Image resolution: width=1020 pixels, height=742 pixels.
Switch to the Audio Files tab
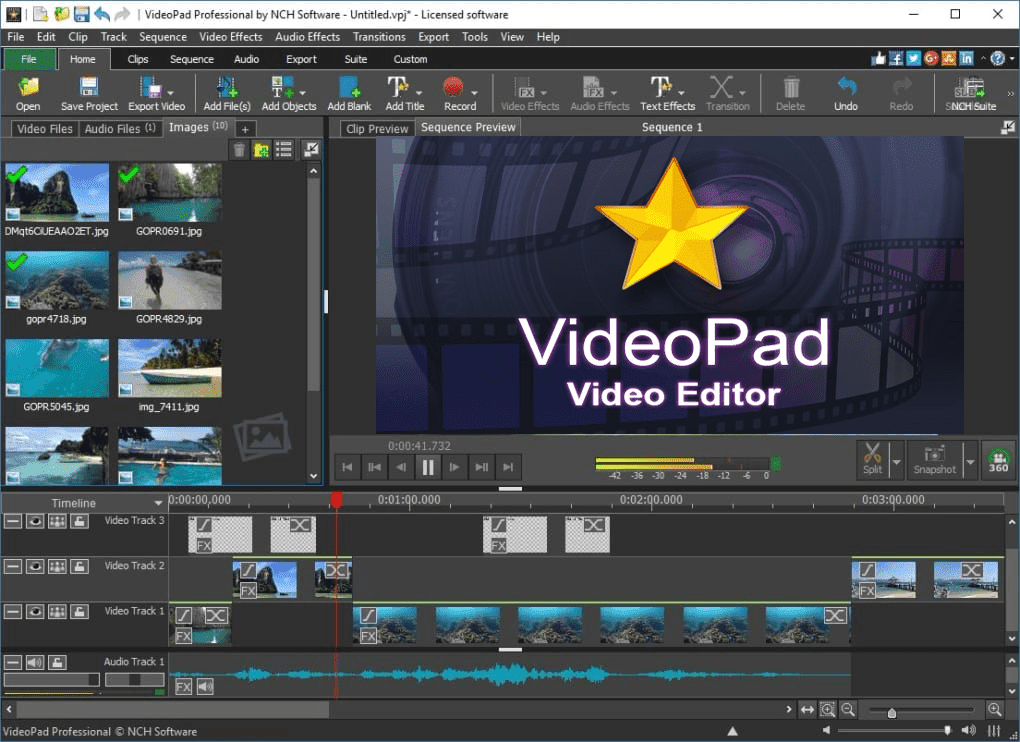[x=112, y=128]
